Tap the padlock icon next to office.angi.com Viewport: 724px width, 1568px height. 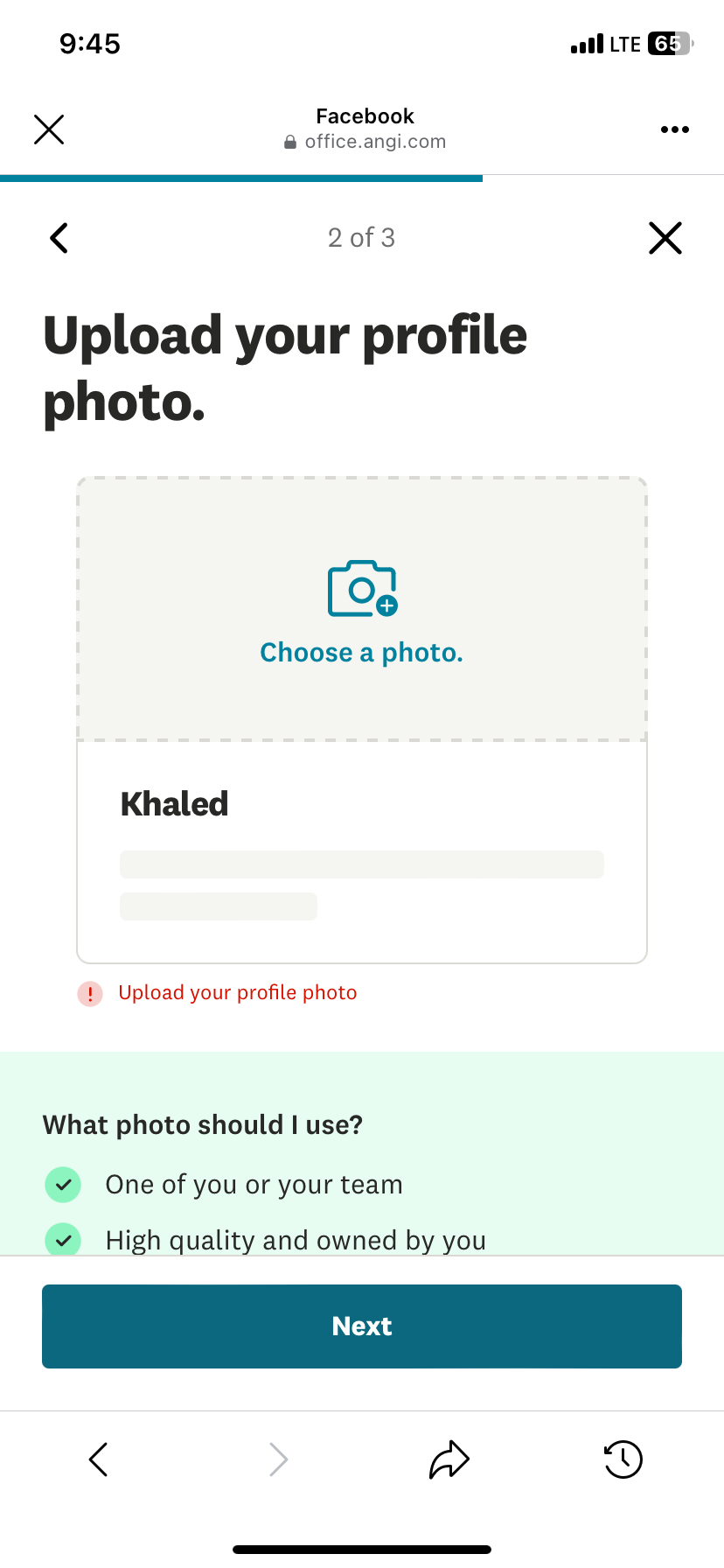point(289,141)
